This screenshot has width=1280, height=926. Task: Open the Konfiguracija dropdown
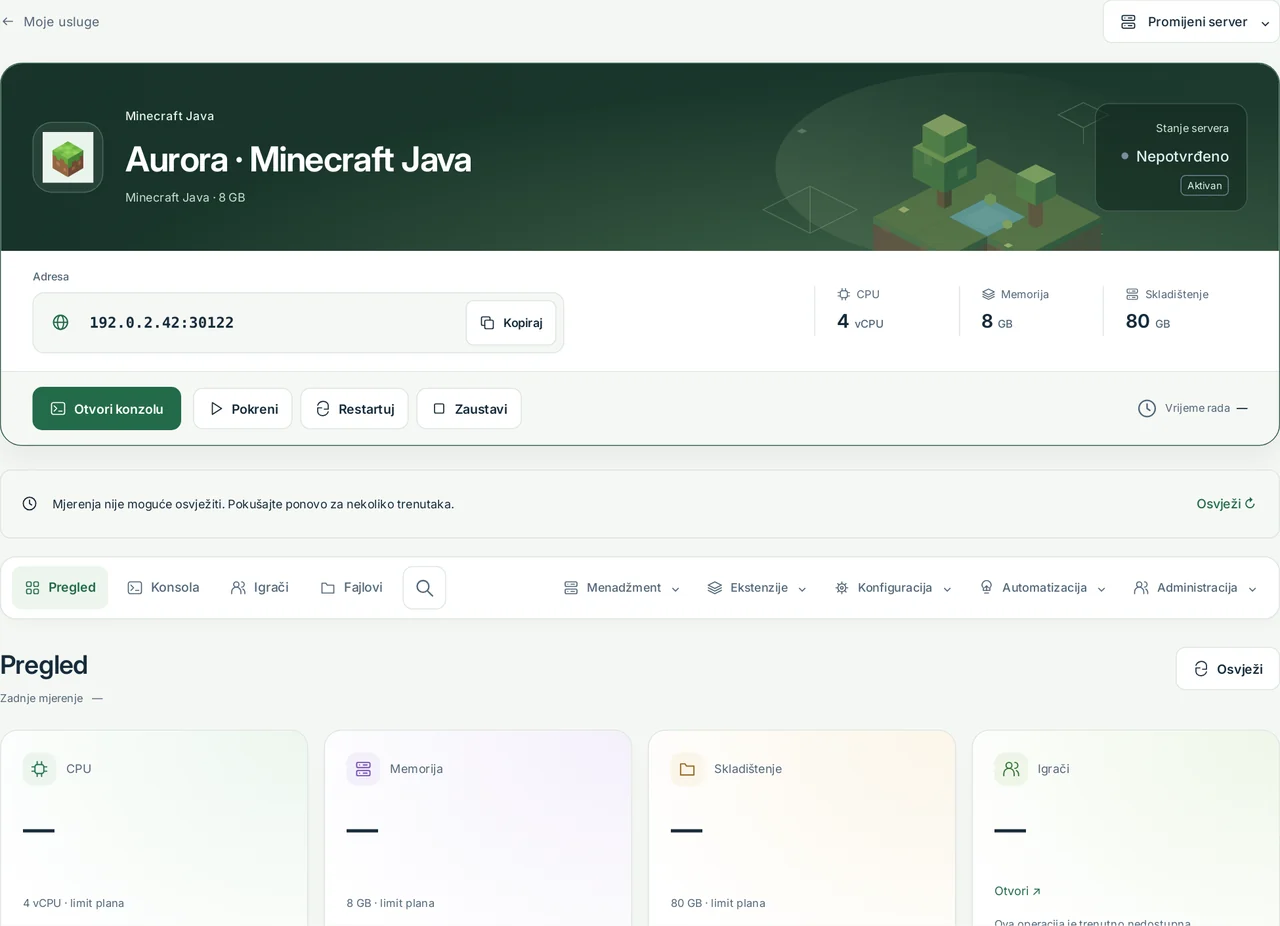click(x=893, y=588)
